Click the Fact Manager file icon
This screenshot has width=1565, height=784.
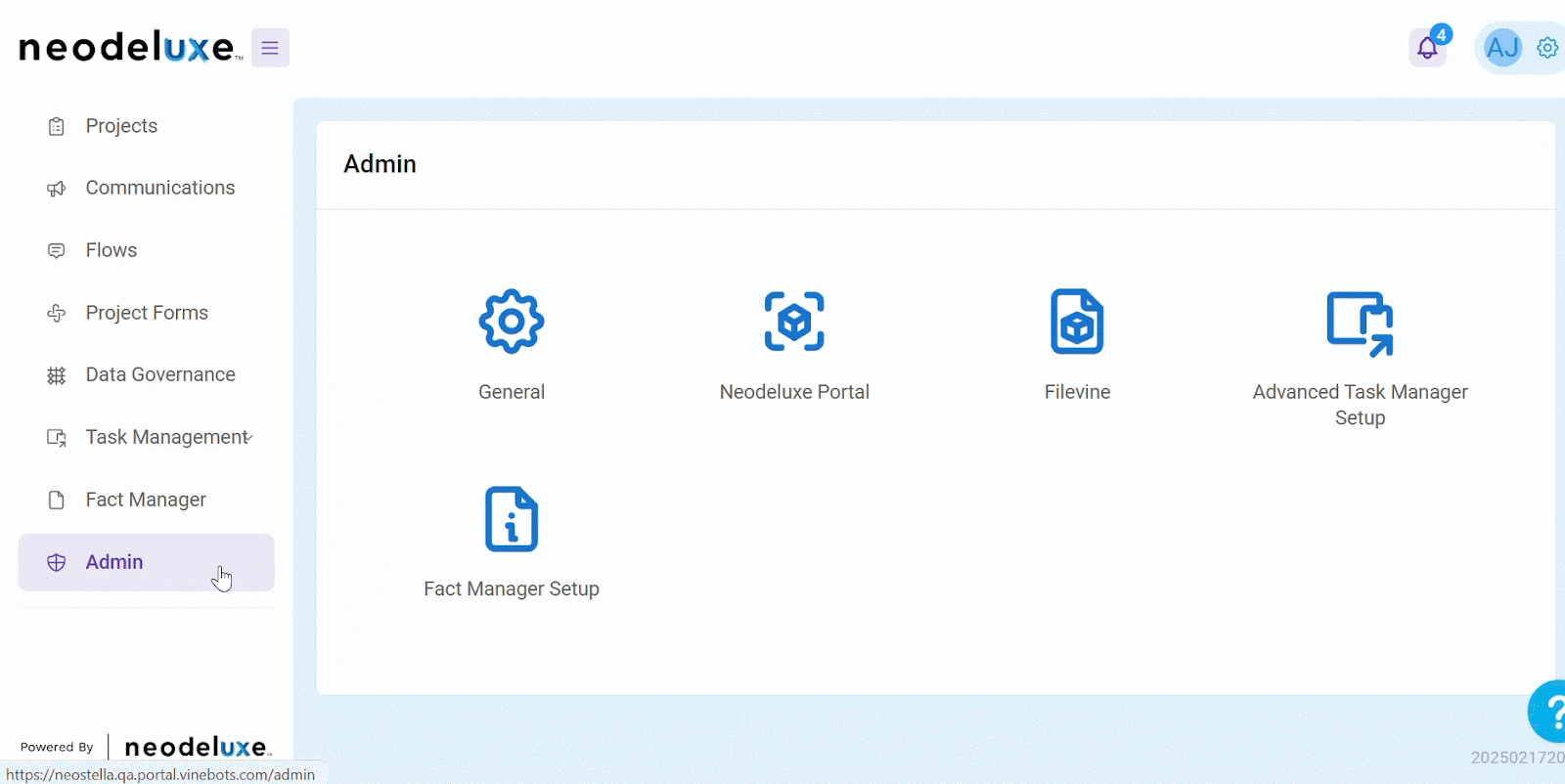point(57,501)
